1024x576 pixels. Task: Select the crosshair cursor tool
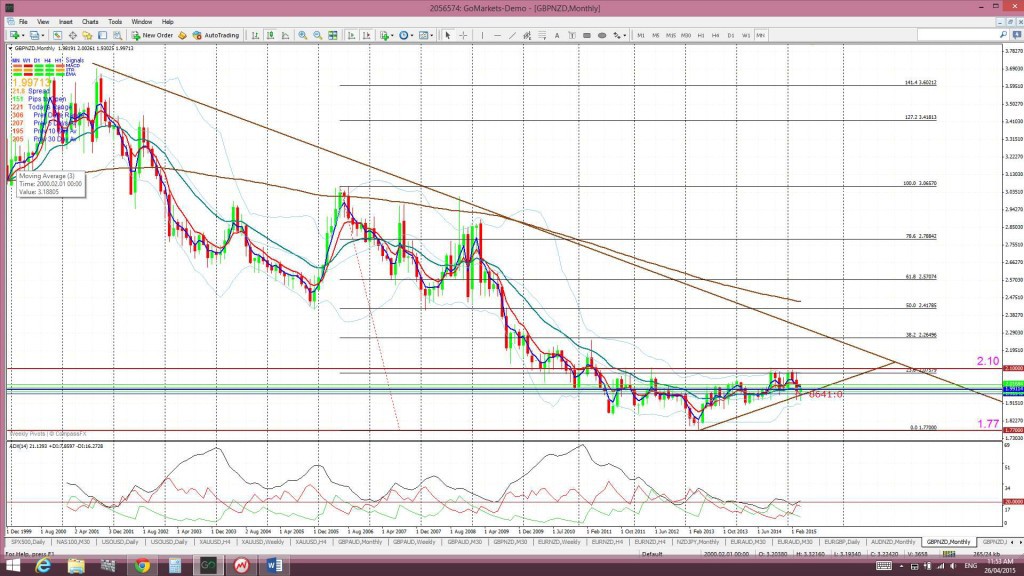tap(463, 35)
